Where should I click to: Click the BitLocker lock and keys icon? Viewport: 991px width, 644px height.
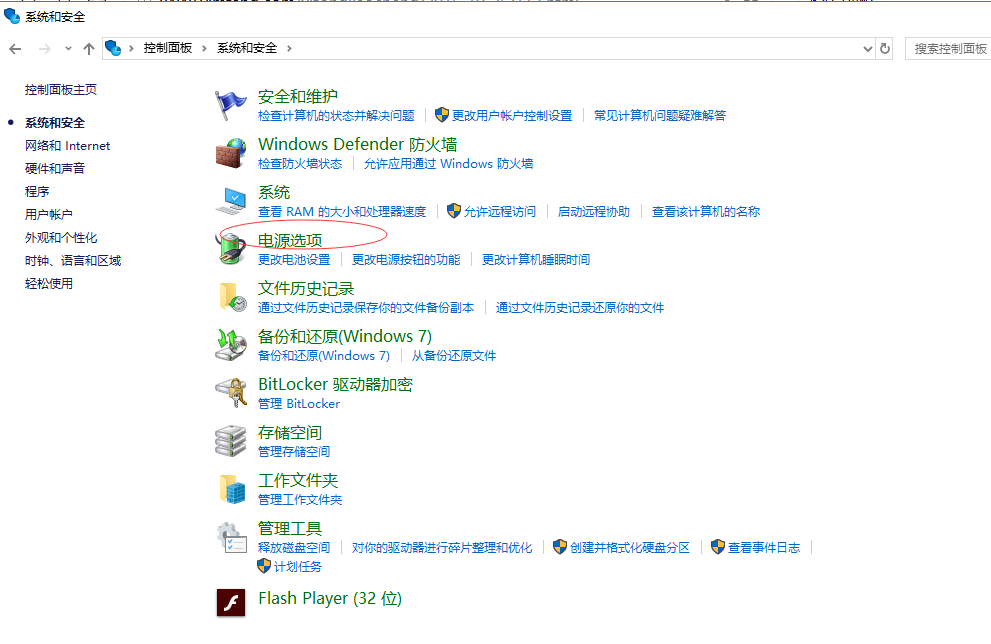231,393
